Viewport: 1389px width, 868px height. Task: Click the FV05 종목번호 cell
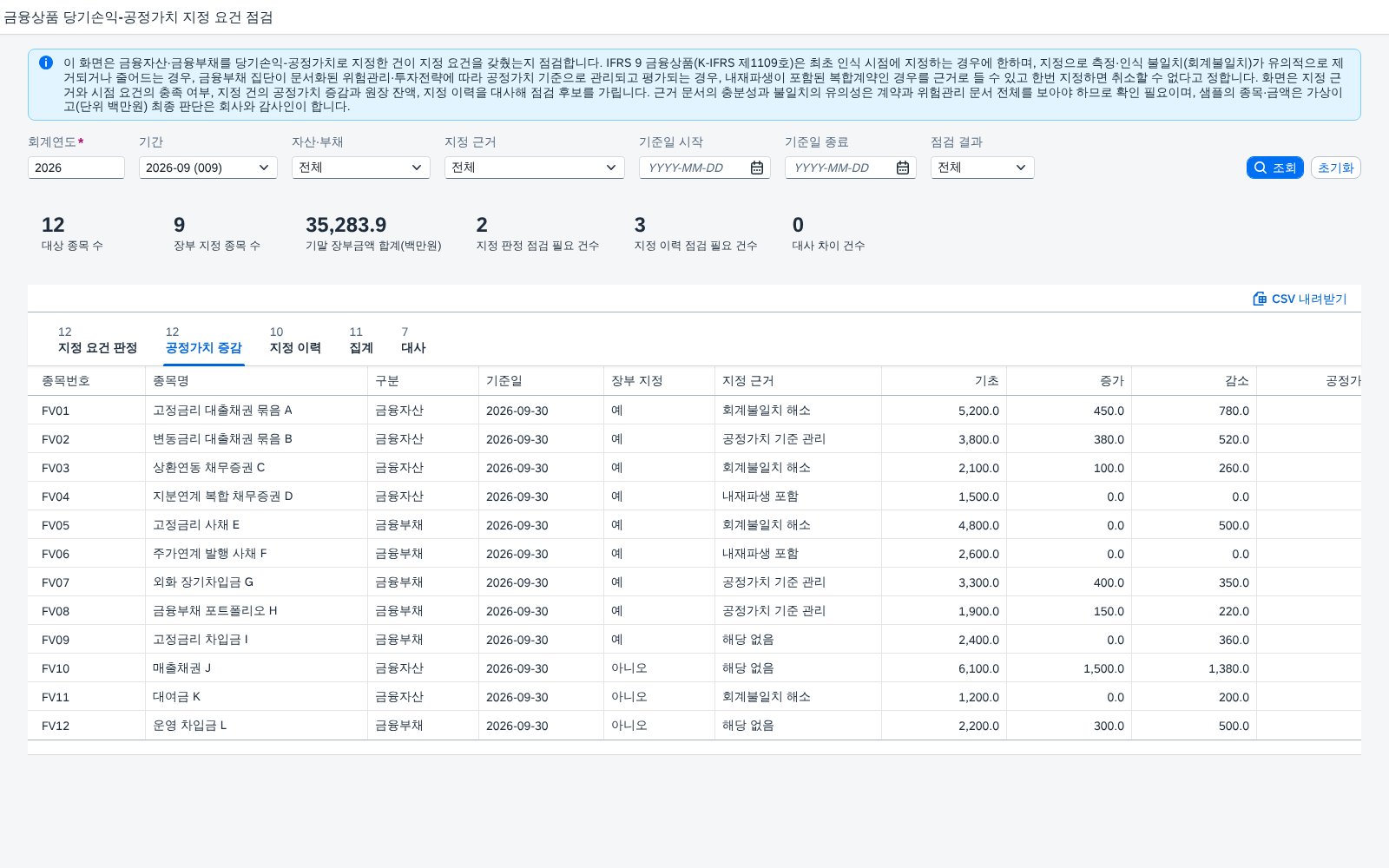pyautogui.click(x=87, y=525)
